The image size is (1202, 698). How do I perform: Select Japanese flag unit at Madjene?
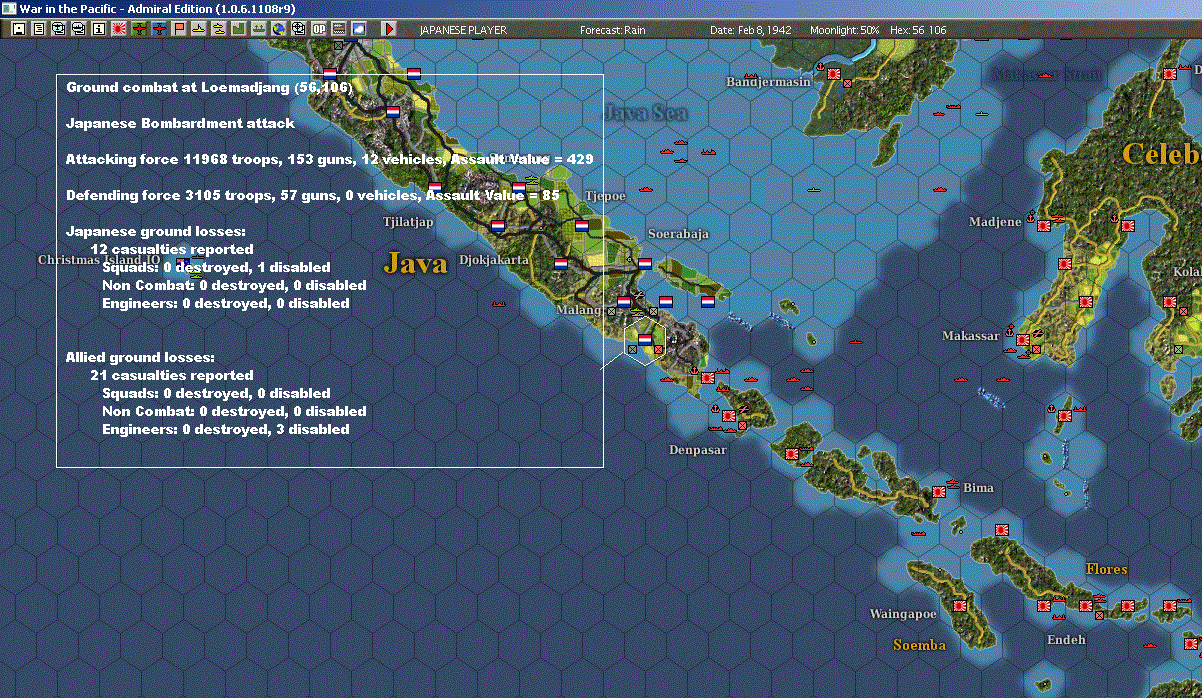(1044, 226)
